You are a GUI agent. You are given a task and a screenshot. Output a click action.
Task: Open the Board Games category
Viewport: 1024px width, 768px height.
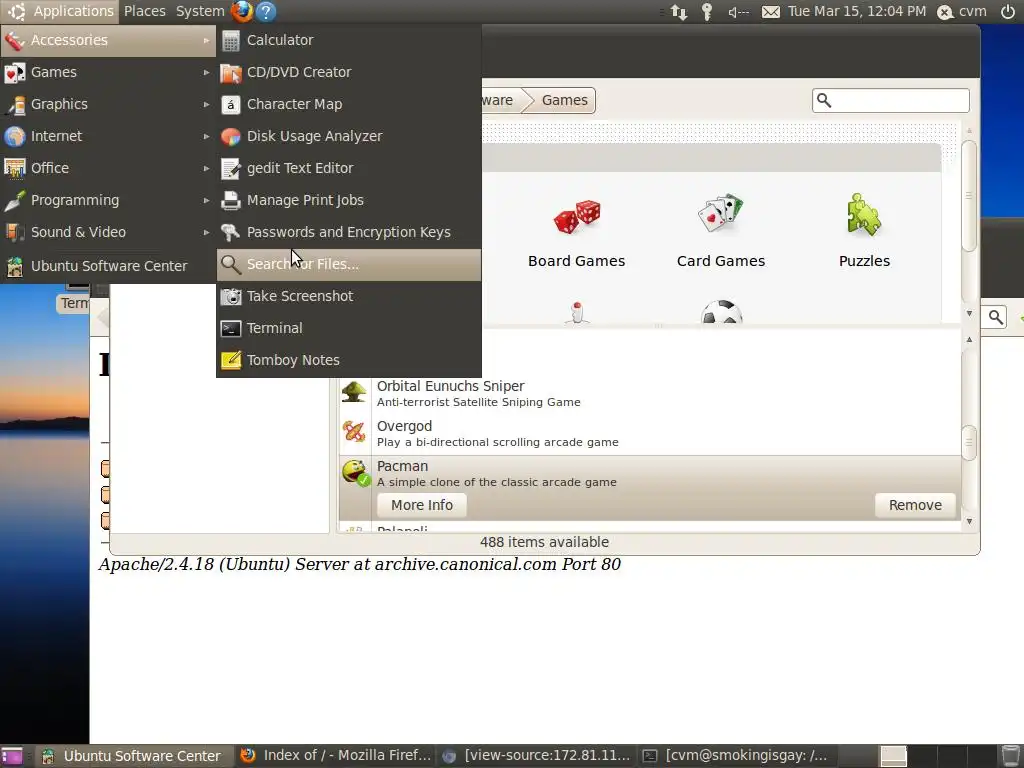click(577, 232)
